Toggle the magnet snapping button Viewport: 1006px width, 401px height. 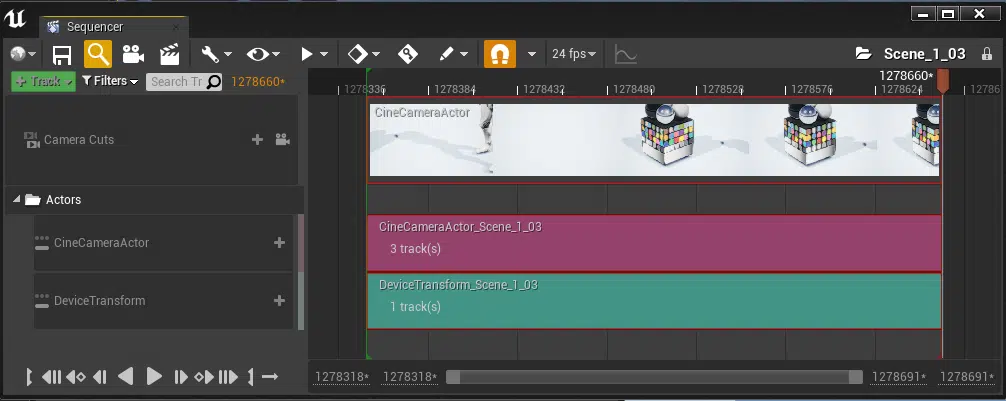click(499, 54)
